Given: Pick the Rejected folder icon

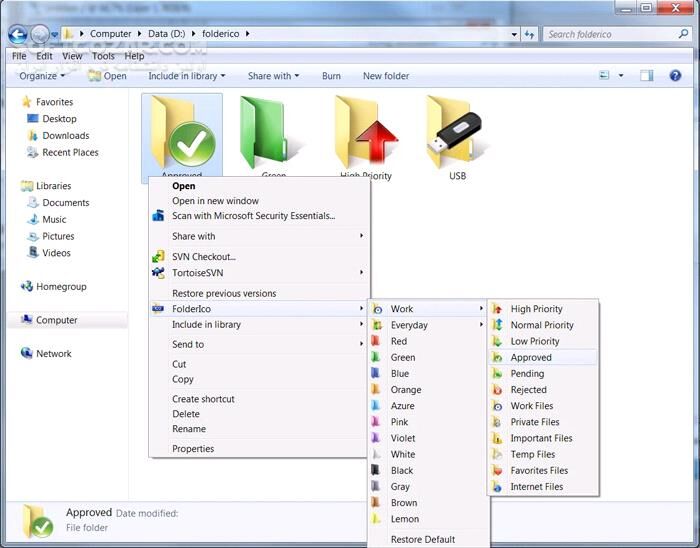Looking at the screenshot, I should 528,390.
